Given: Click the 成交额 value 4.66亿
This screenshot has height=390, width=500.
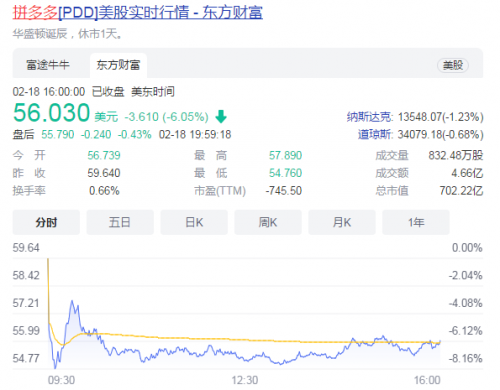Looking at the screenshot, I should click(x=467, y=173).
